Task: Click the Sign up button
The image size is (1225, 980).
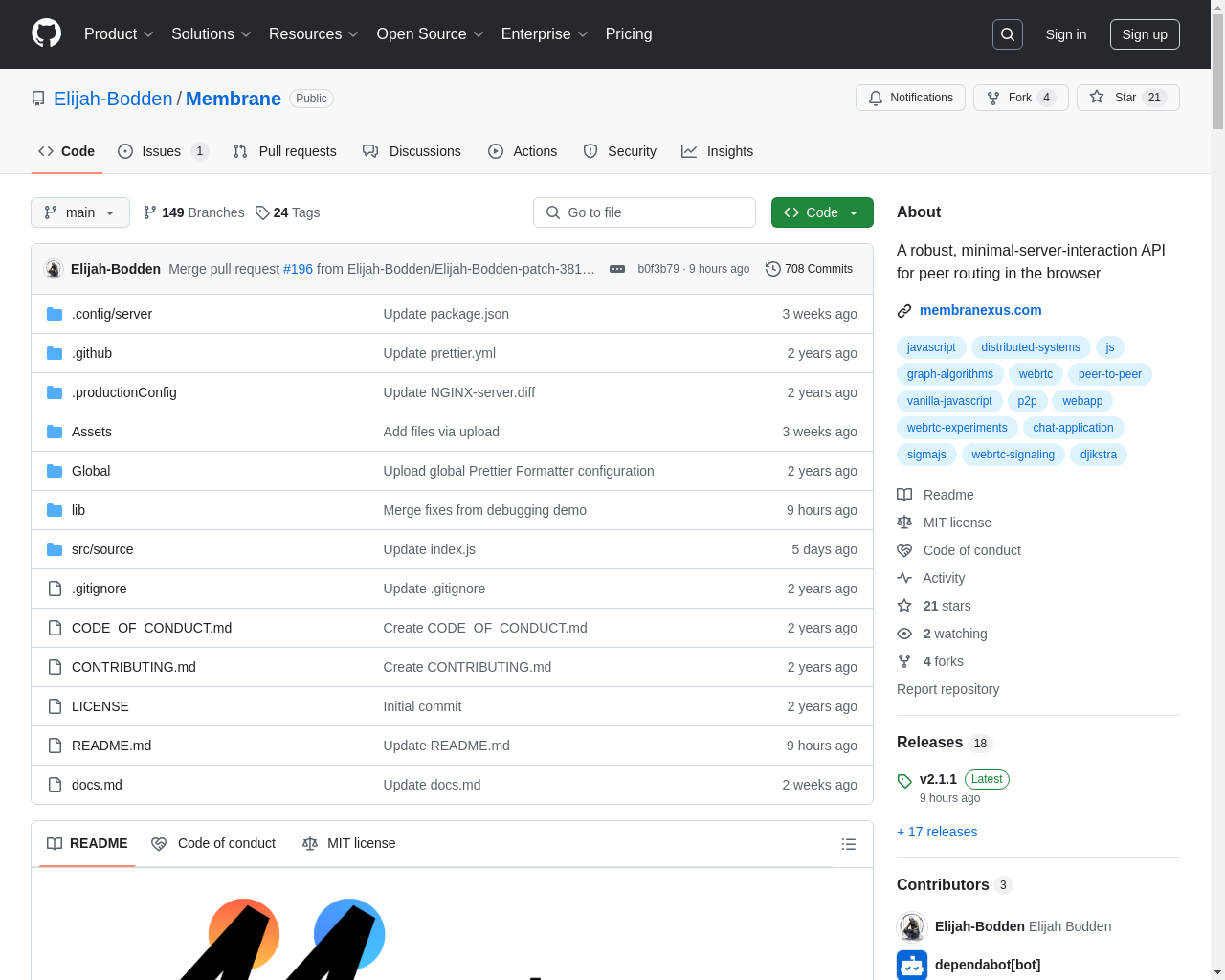Action: pos(1145,34)
